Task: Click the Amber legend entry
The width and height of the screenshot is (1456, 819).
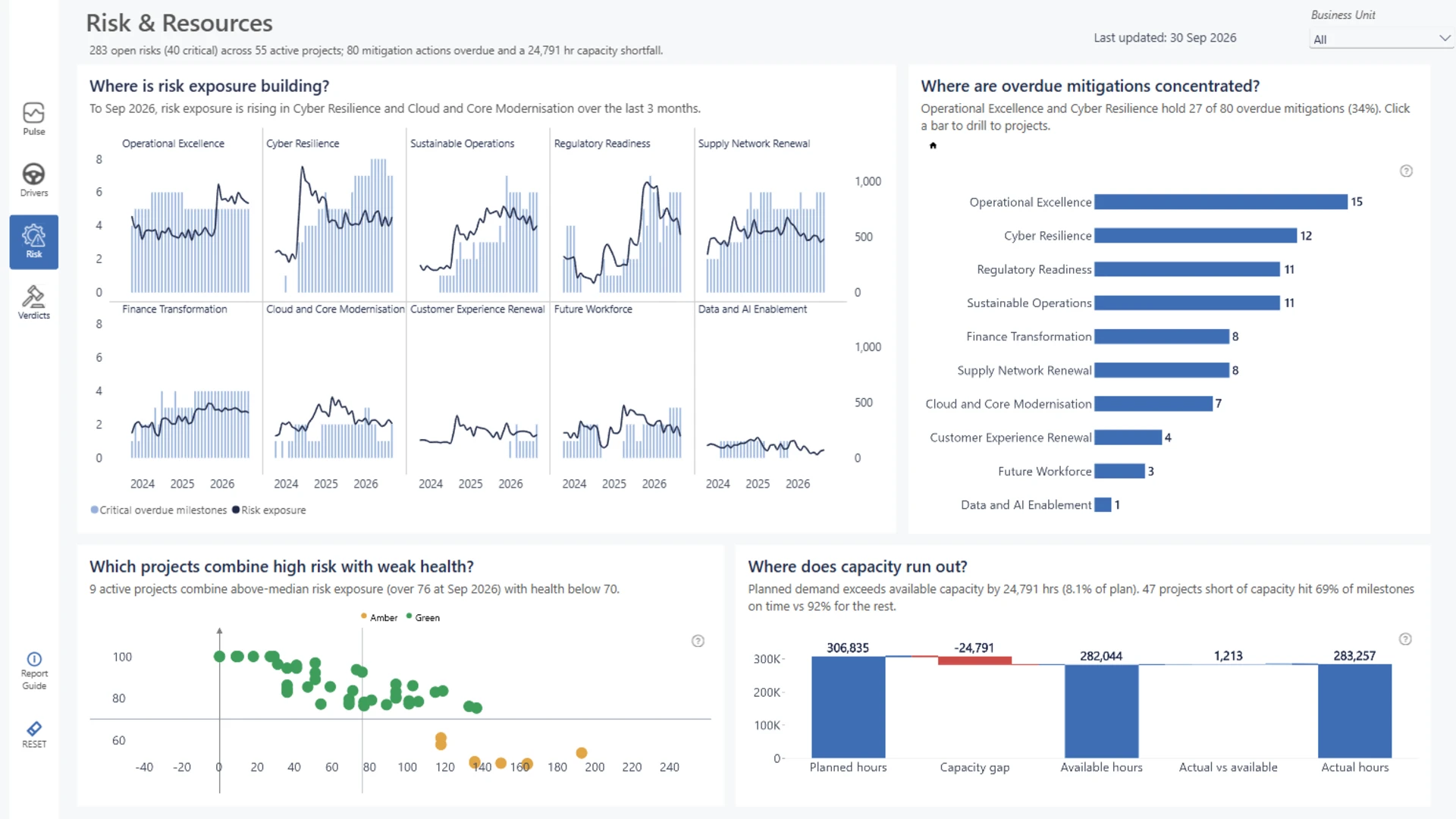Action: click(x=379, y=617)
